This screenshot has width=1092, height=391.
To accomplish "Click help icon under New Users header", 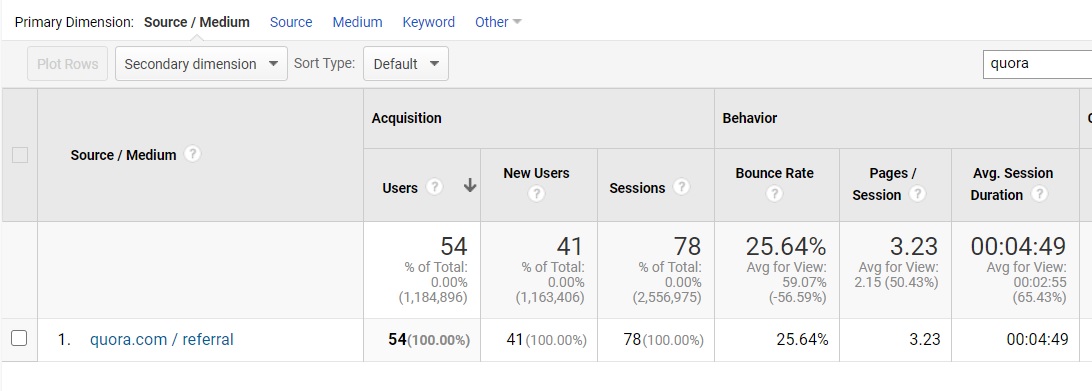I will [x=536, y=194].
